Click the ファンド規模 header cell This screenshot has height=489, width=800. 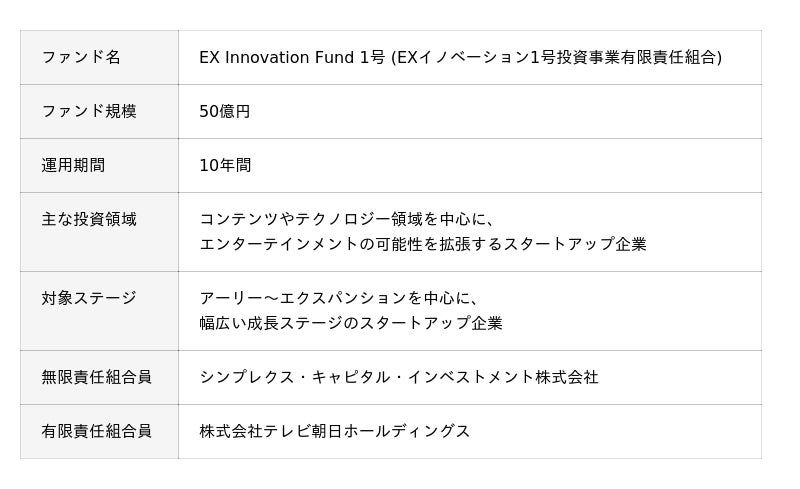99,111
